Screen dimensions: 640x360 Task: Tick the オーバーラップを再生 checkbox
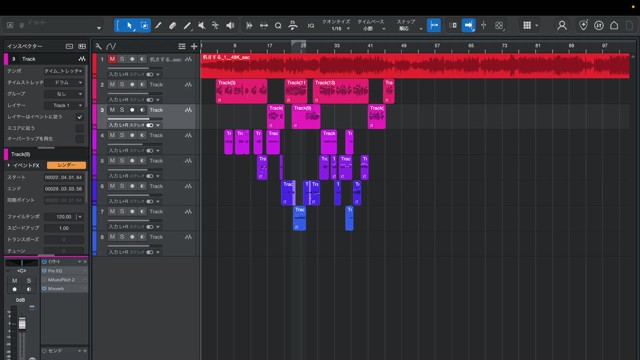80,139
